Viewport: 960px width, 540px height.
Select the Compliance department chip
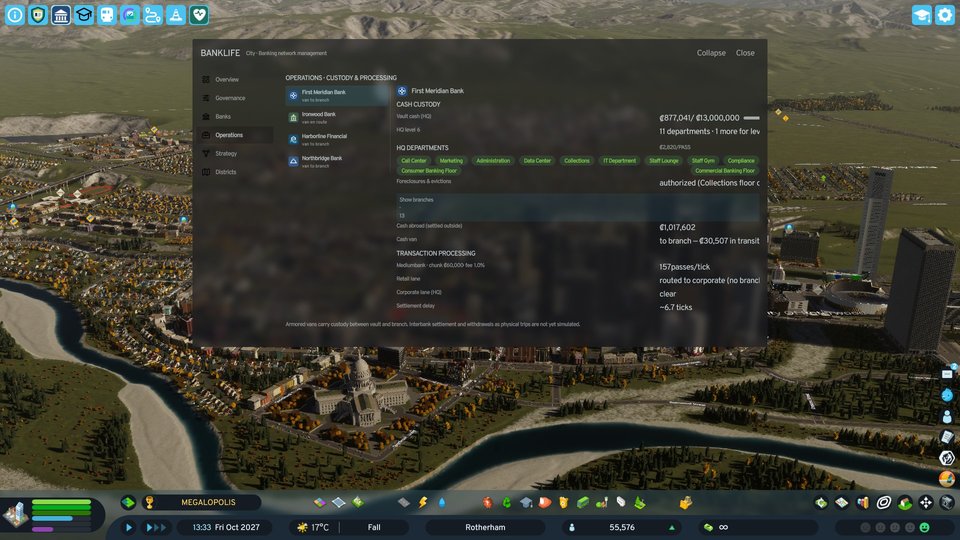pos(741,161)
